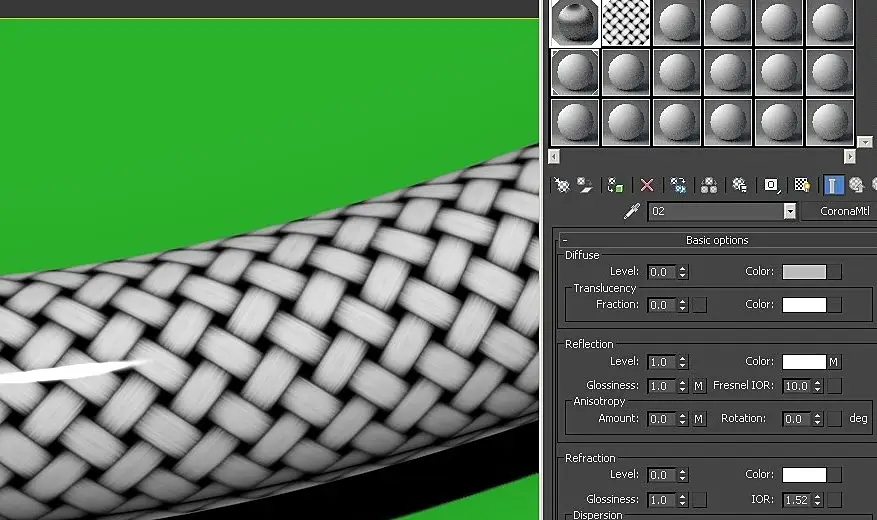This screenshot has width=877, height=520.
Task: Adjust the Anisotropy Amount spinner
Action: click(x=682, y=419)
